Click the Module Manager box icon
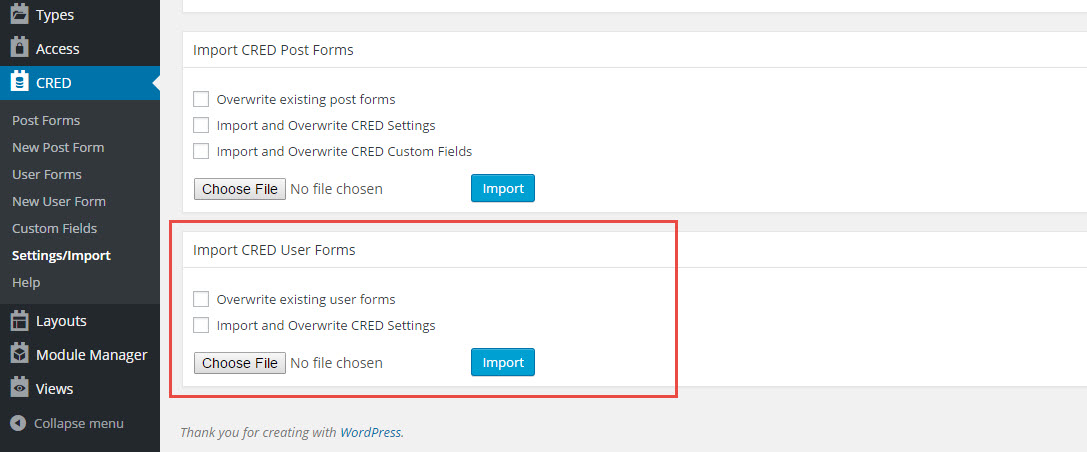Image resolution: width=1087 pixels, height=452 pixels. pyautogui.click(x=19, y=354)
